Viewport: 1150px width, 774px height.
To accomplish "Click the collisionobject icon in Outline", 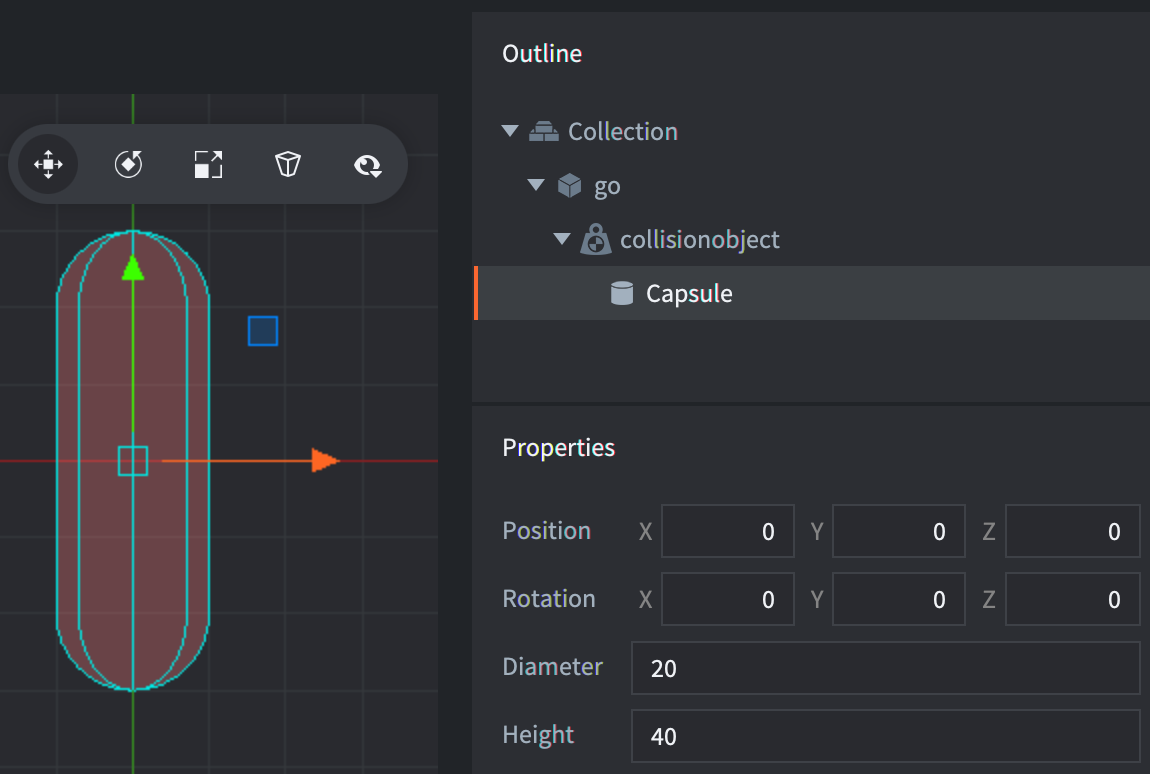I will 595,240.
